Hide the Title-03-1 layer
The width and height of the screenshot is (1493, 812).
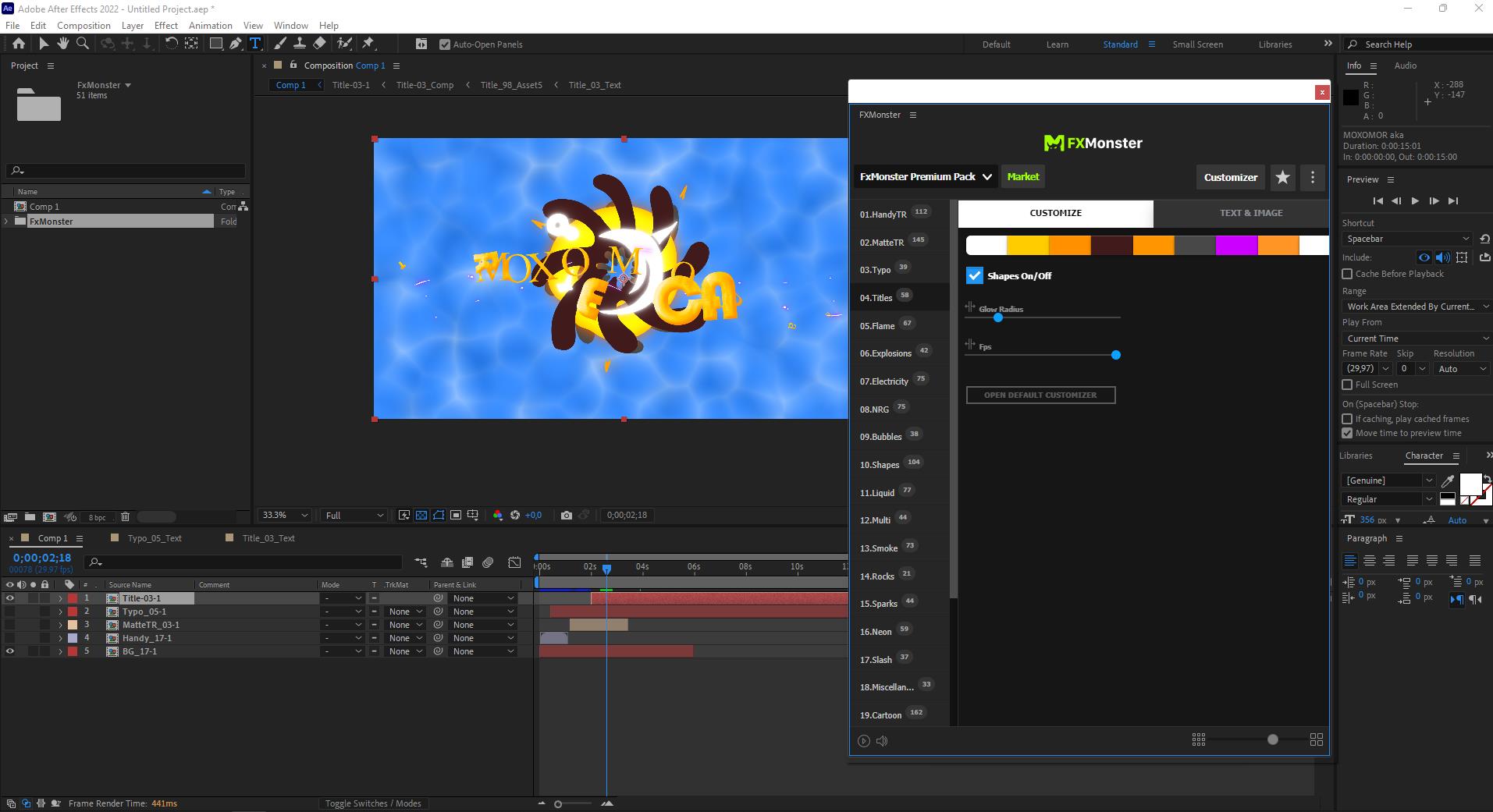click(10, 598)
